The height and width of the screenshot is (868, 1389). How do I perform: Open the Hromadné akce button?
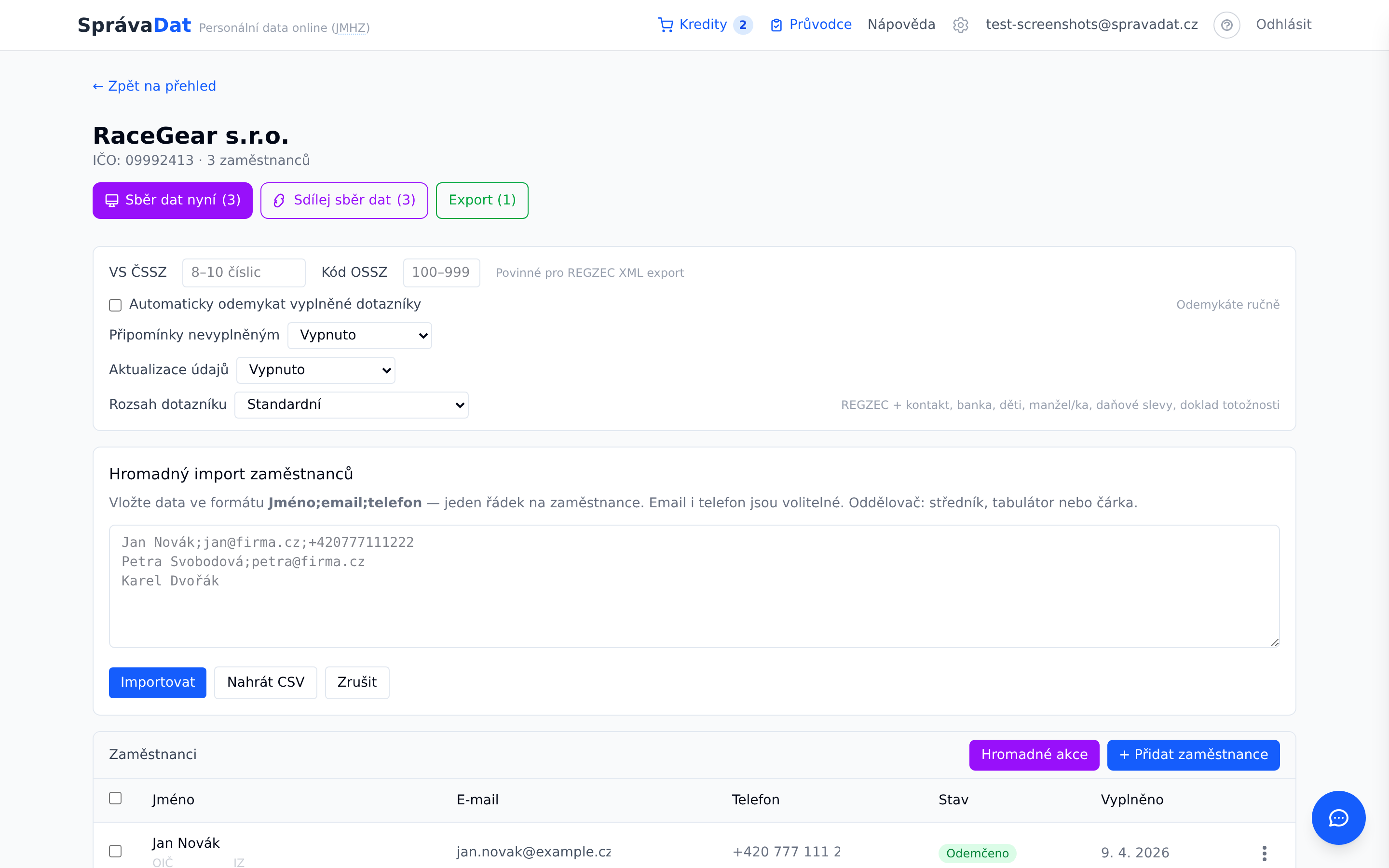click(1034, 755)
